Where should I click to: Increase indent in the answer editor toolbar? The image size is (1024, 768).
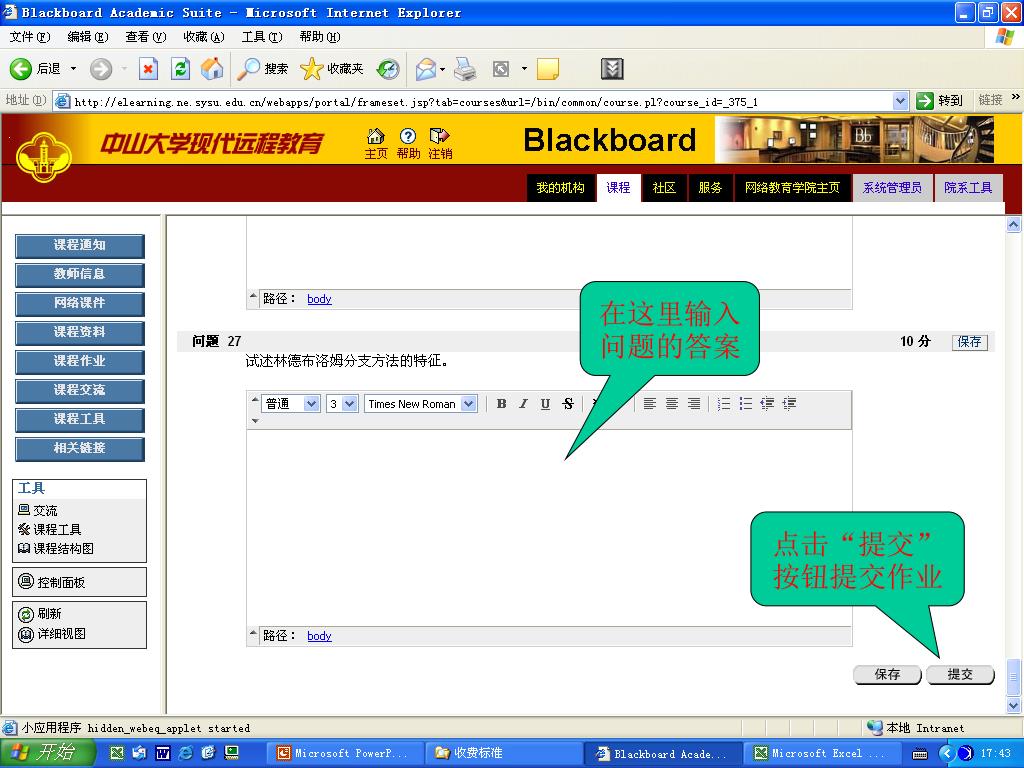[x=789, y=404]
